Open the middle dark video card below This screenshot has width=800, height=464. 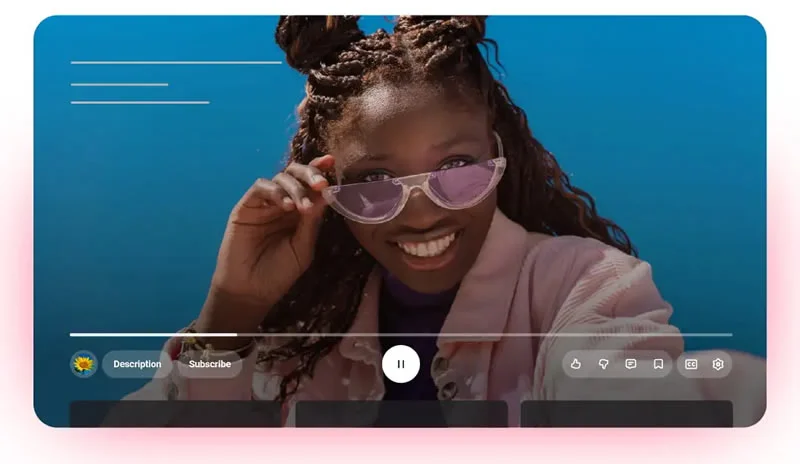(401, 414)
